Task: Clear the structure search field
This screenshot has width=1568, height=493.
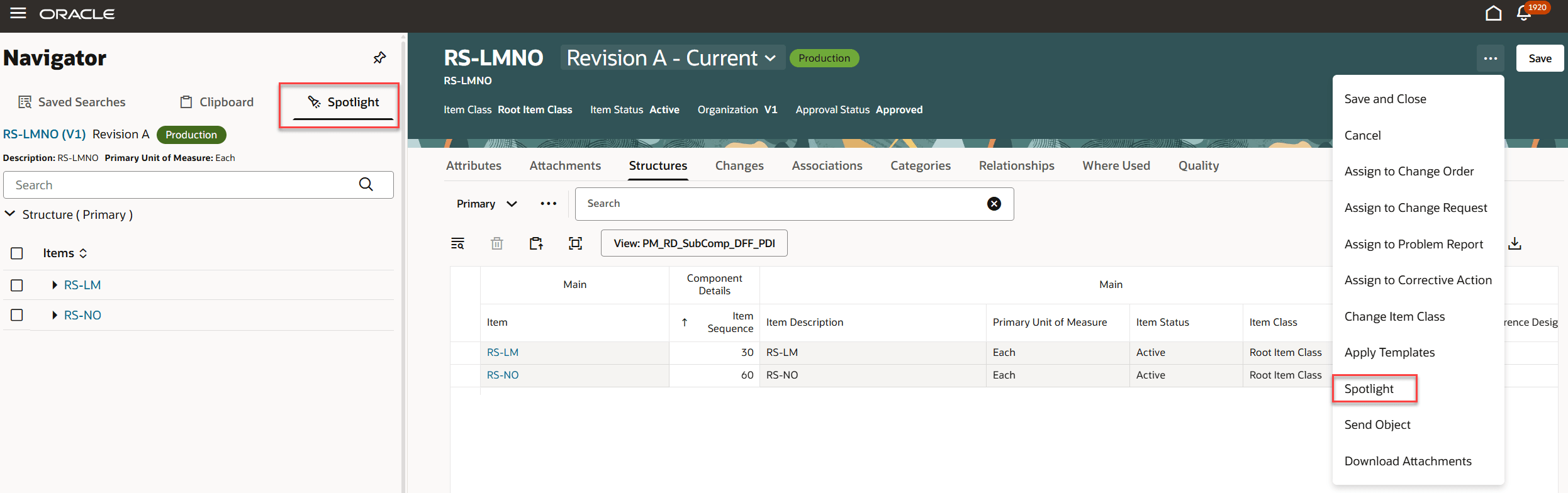Action: pos(994,204)
